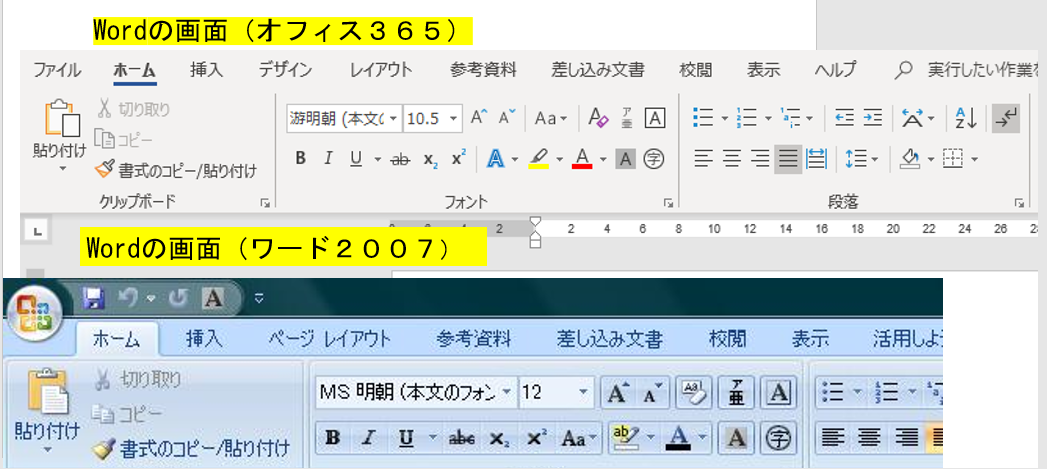Apply red font color in Office 365
This screenshot has height=469, width=1047.
[x=582, y=159]
